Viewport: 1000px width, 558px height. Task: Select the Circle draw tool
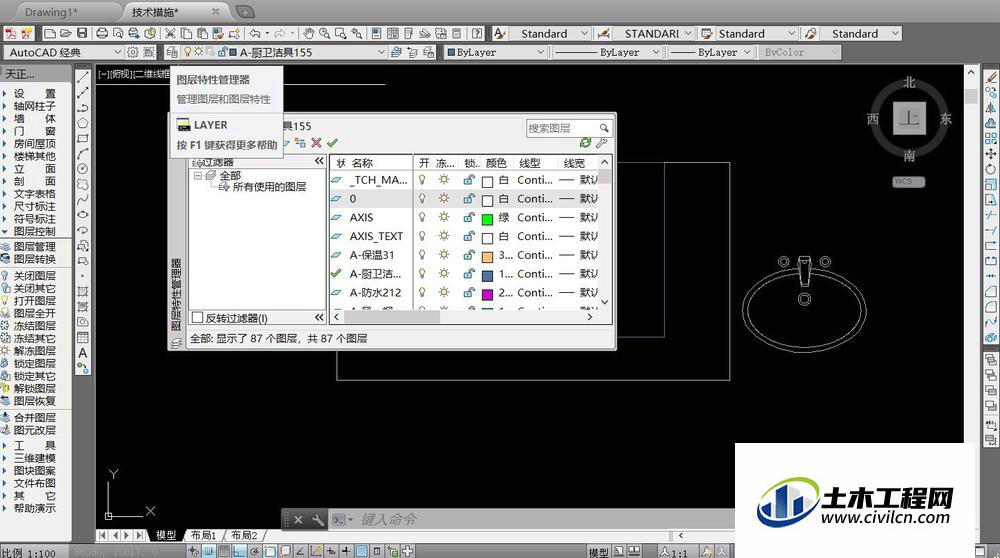point(82,169)
